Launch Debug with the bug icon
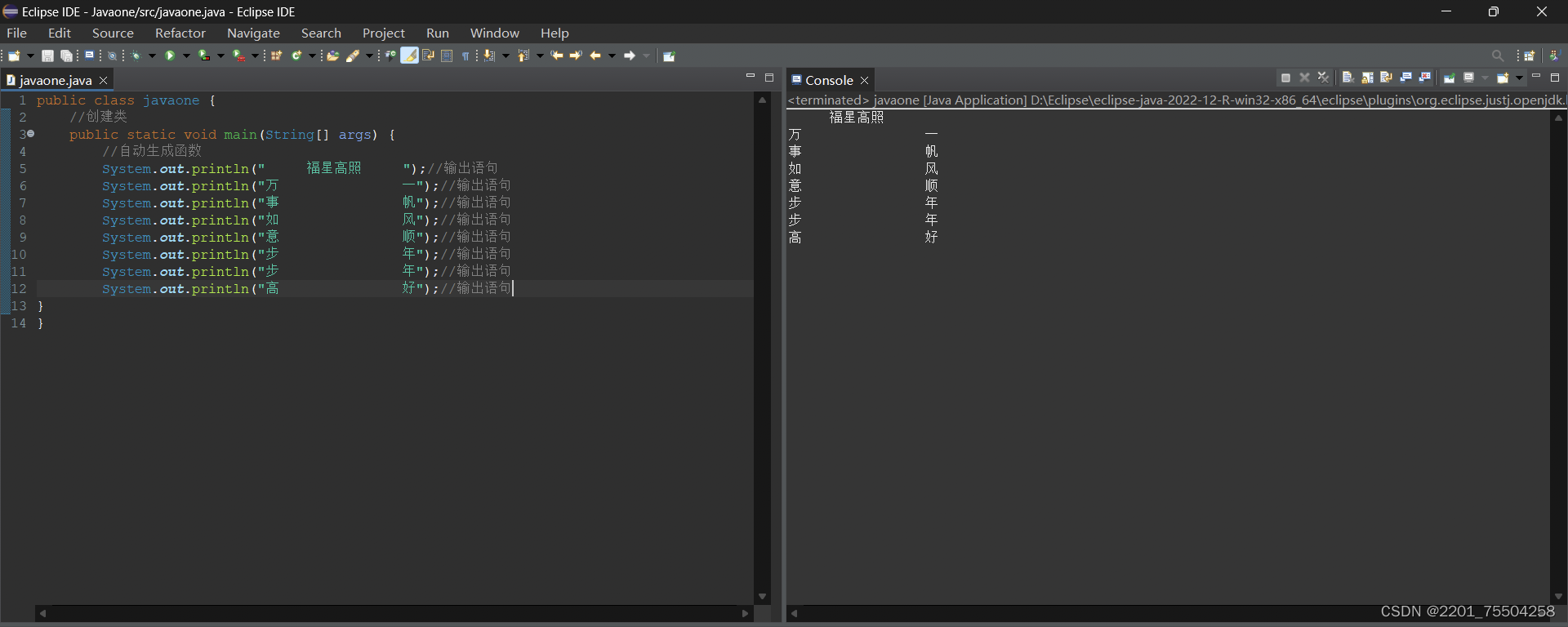Screen dimensions: 1568x627 (136, 56)
